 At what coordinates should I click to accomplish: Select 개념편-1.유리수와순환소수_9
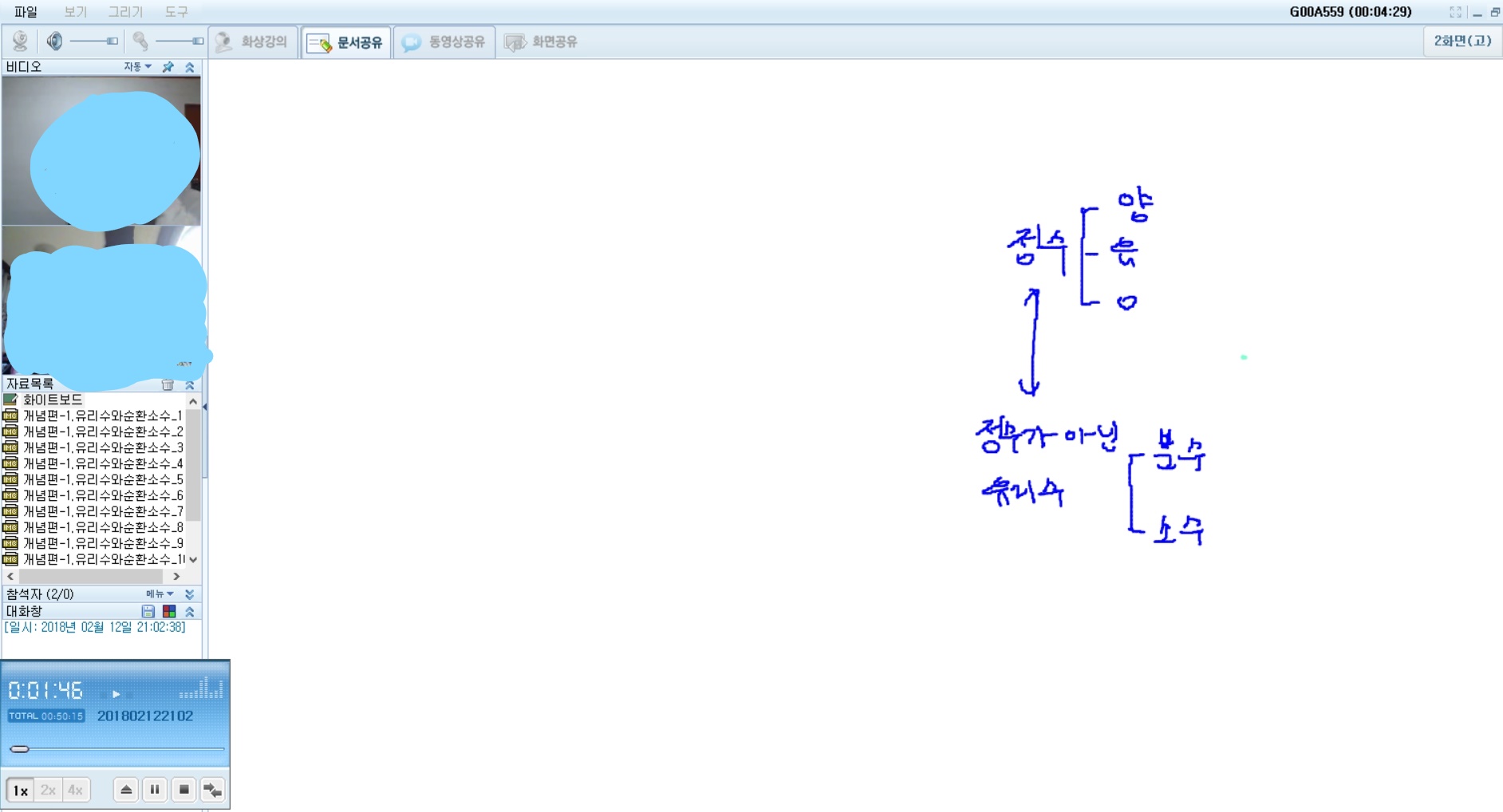tap(103, 543)
